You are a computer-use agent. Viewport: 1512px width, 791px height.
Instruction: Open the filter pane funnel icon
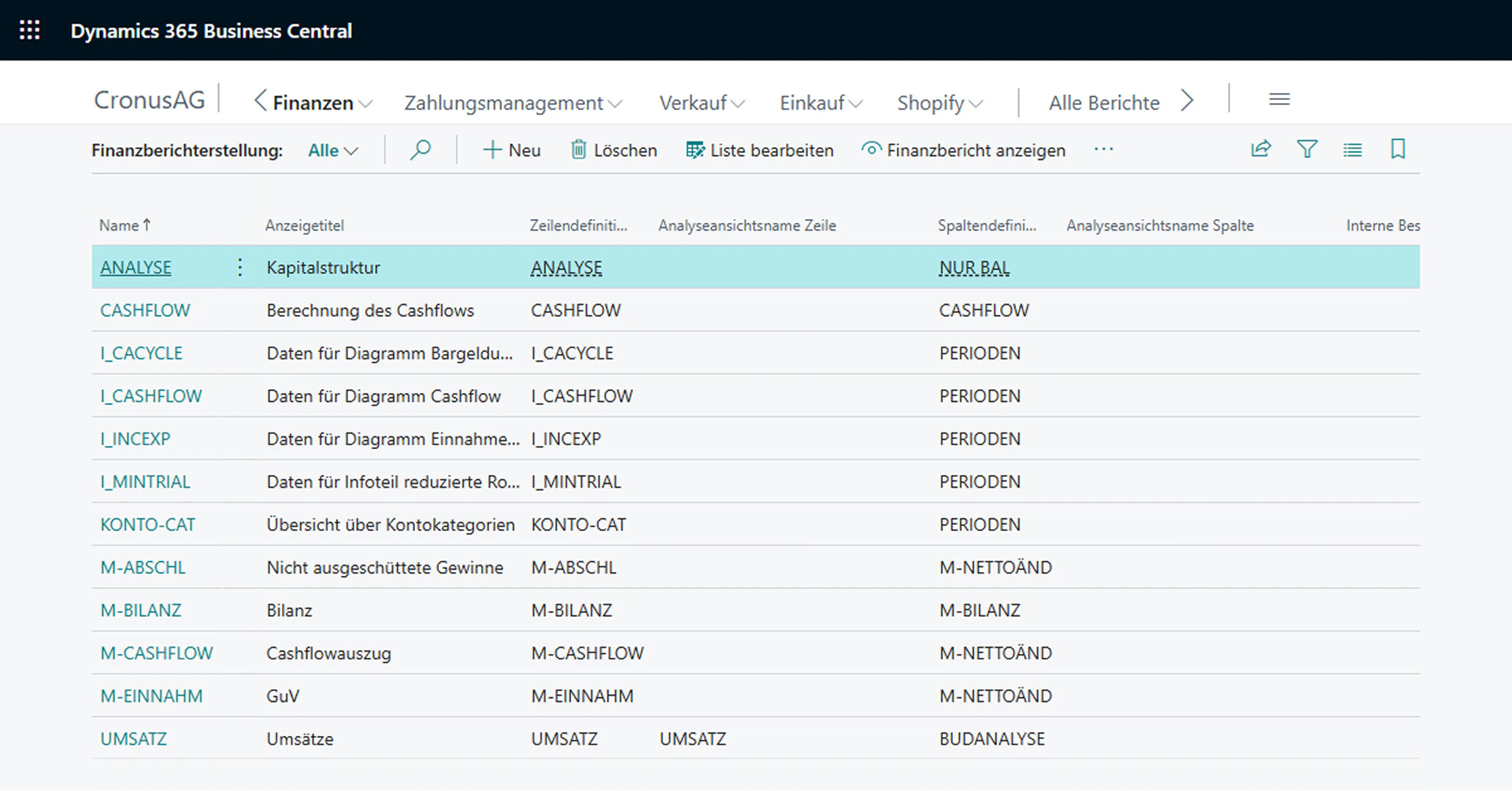pos(1307,149)
